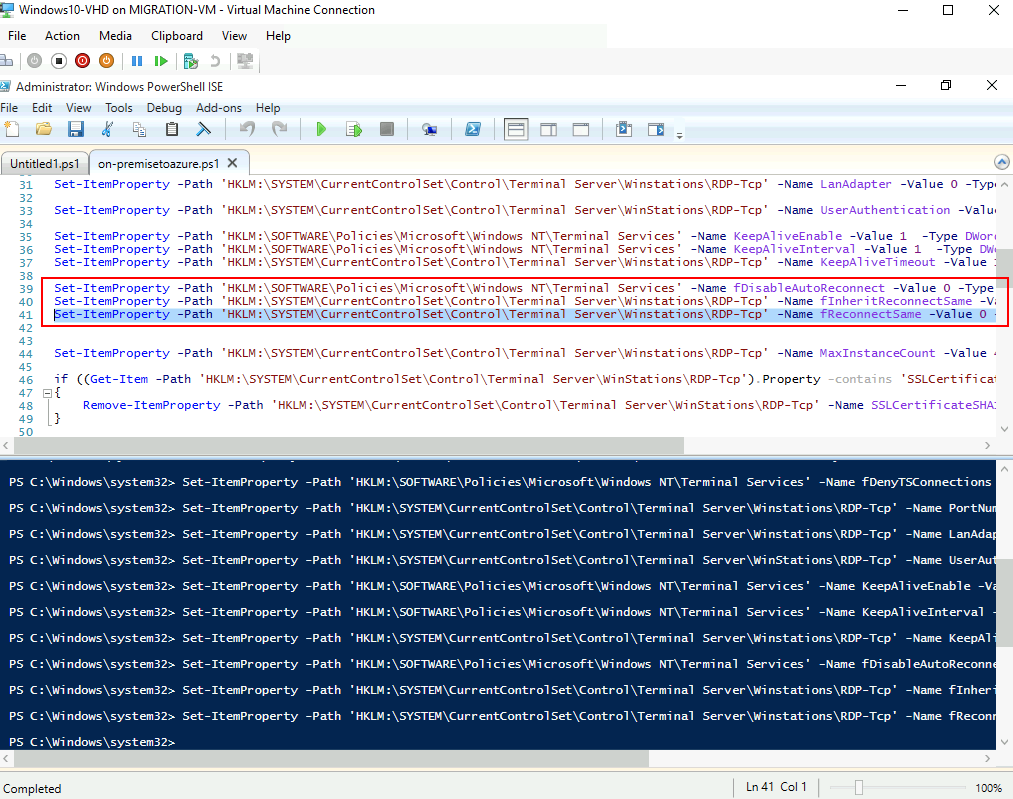Open the VM Connection View menu
Viewport: 1013px width, 799px height.
coord(235,36)
